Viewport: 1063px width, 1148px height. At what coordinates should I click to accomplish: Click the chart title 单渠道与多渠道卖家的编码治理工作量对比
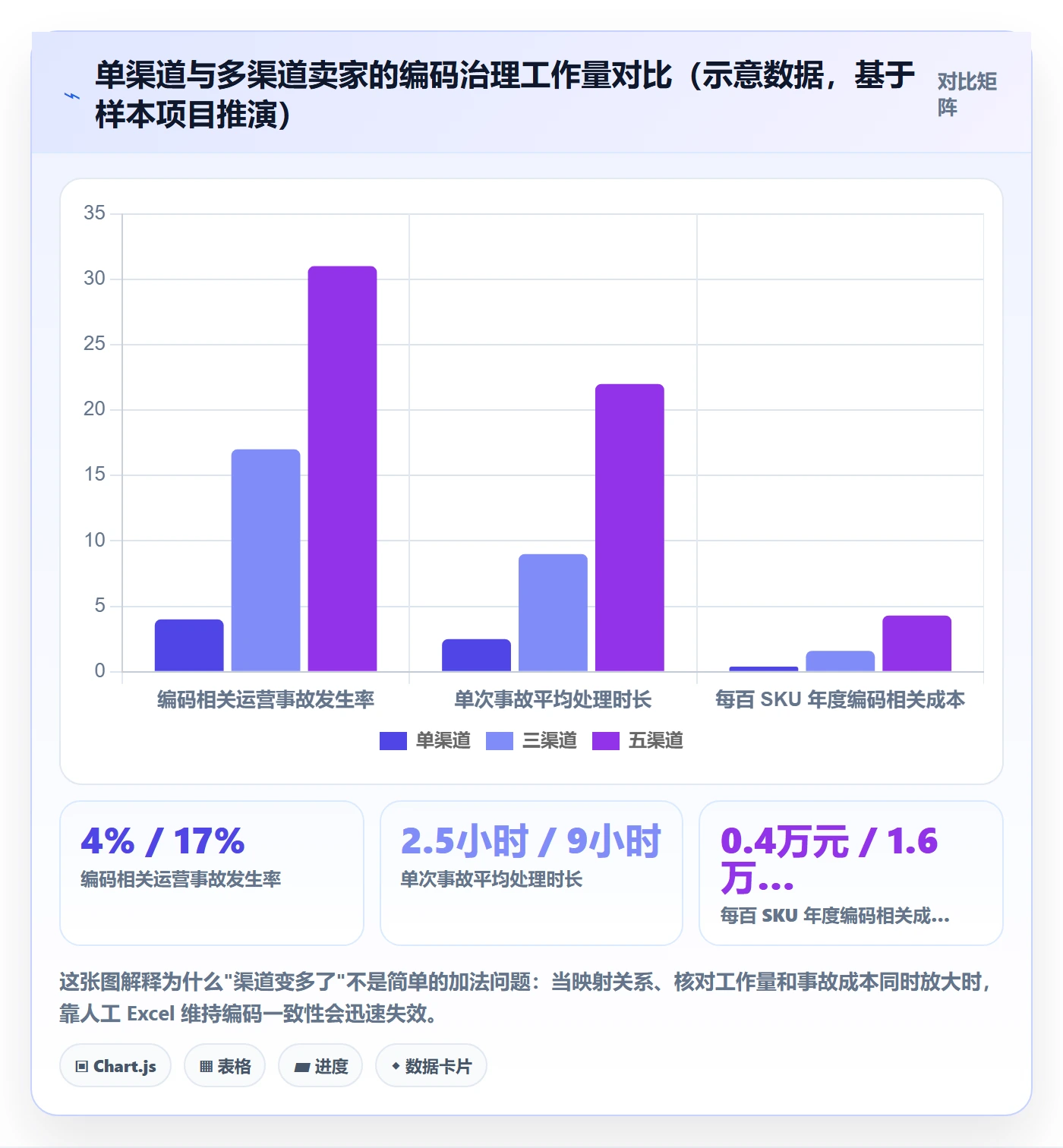tap(383, 75)
